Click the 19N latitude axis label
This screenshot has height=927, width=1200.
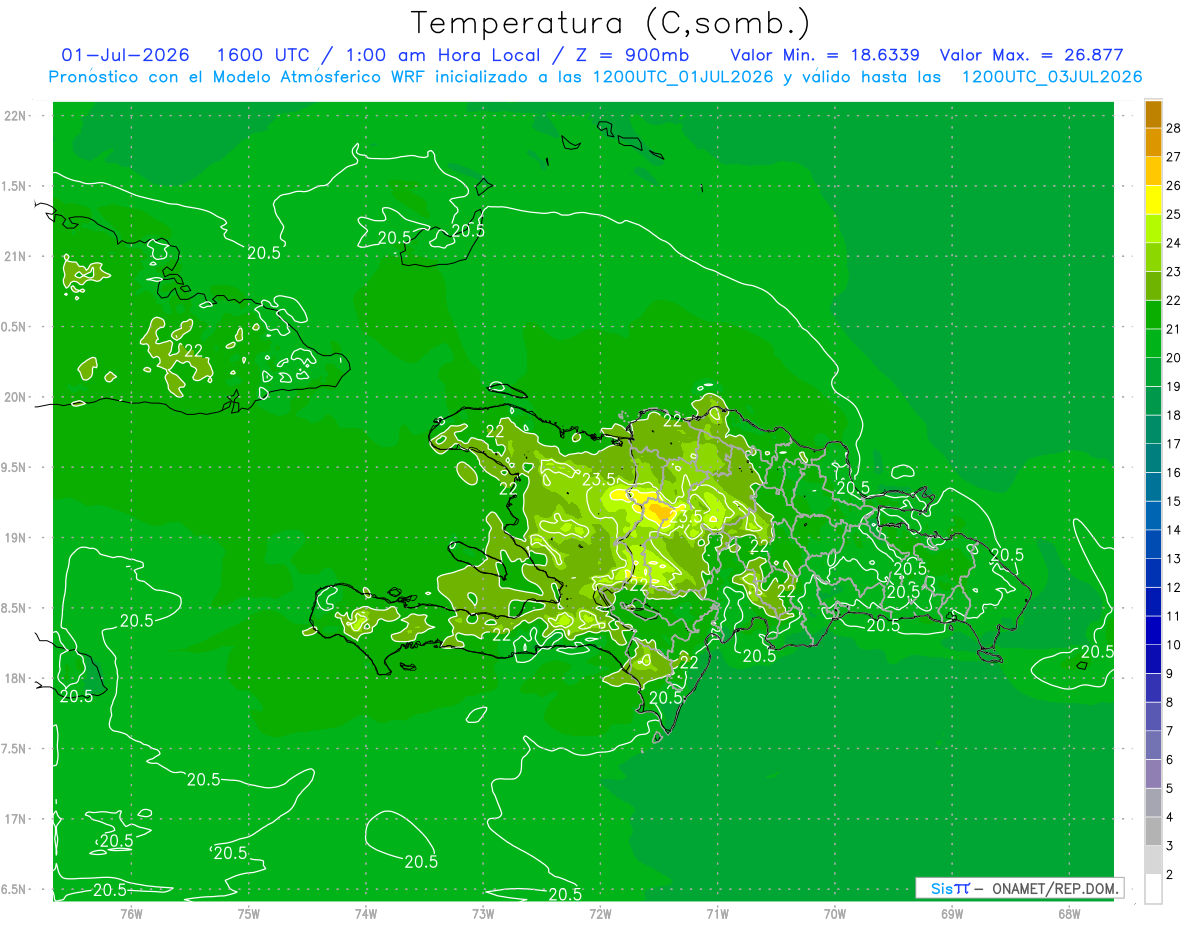coord(16,538)
